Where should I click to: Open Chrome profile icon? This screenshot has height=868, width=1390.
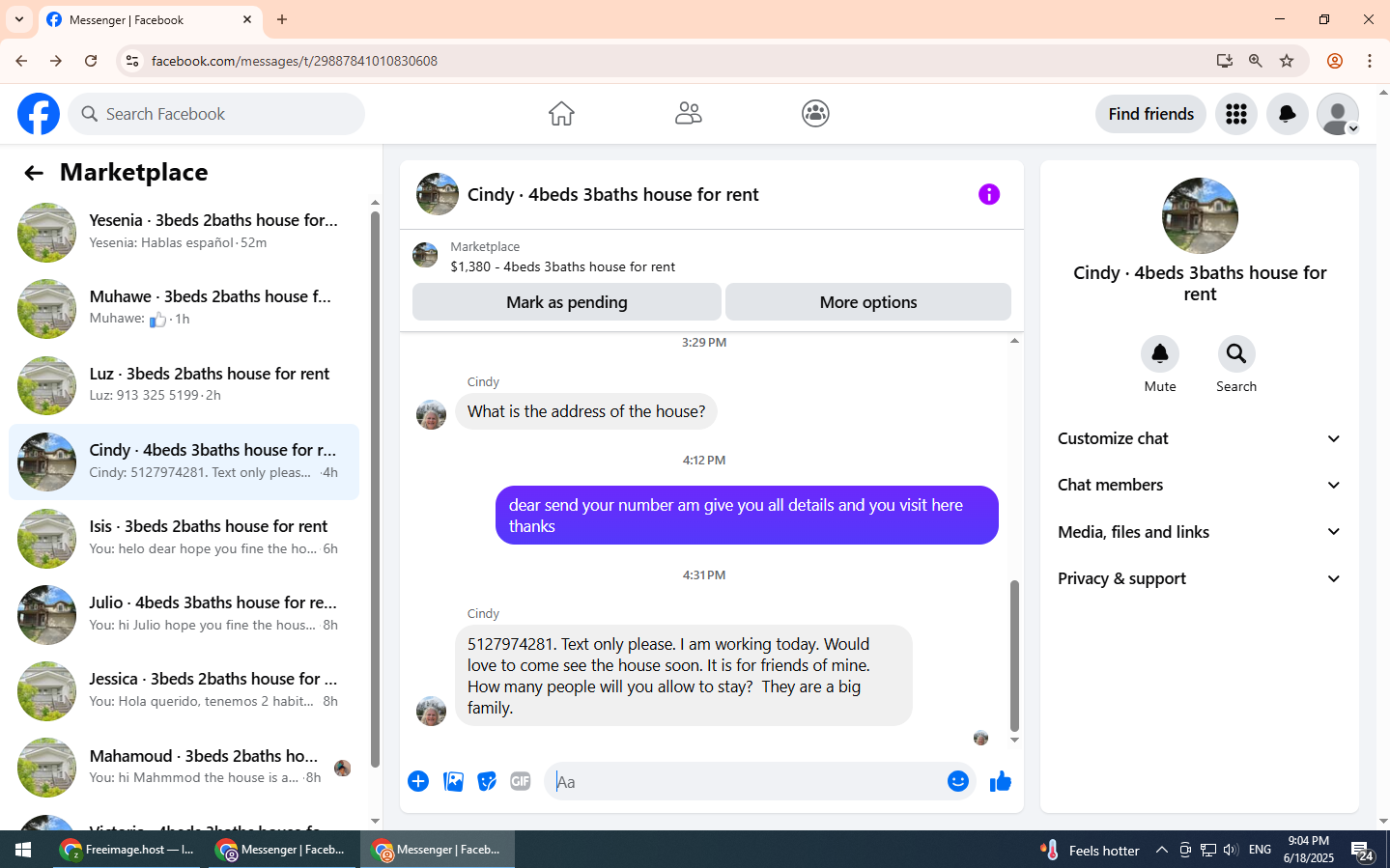click(x=1335, y=61)
